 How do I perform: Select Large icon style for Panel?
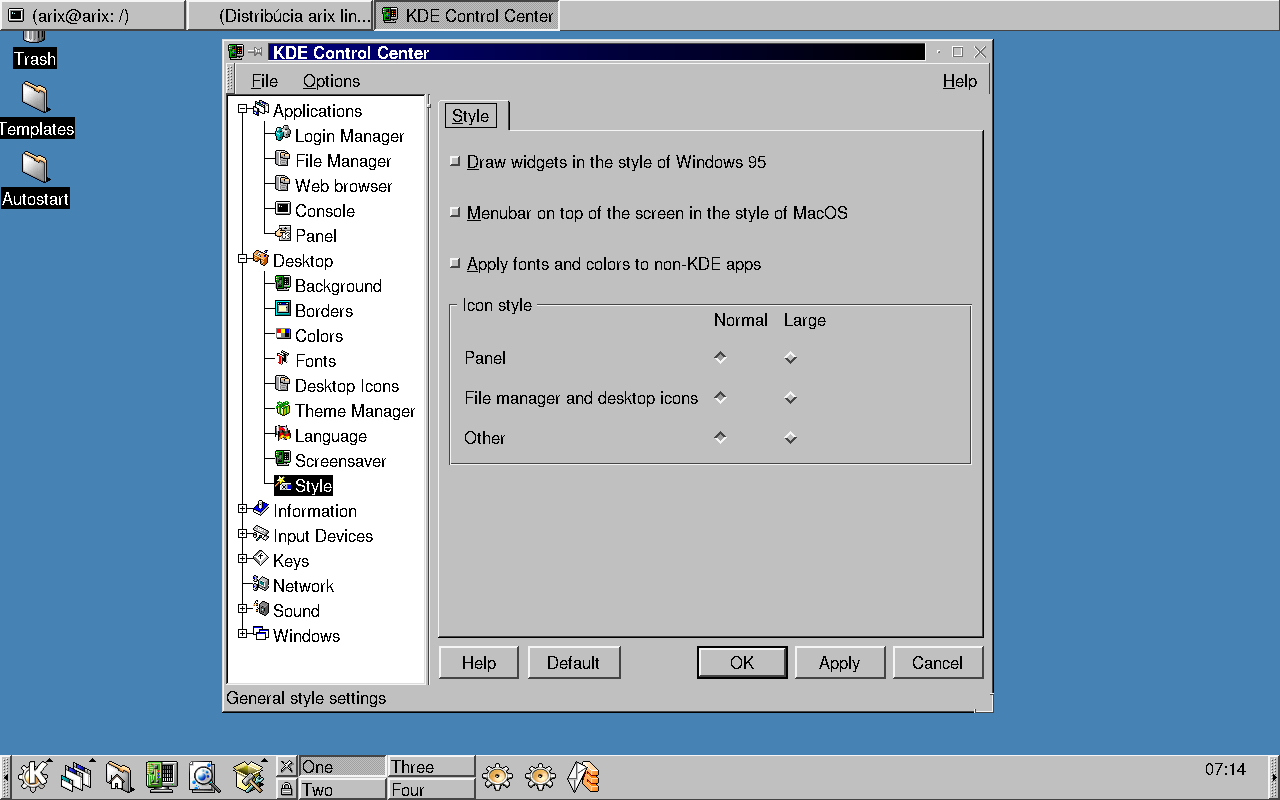(790, 357)
